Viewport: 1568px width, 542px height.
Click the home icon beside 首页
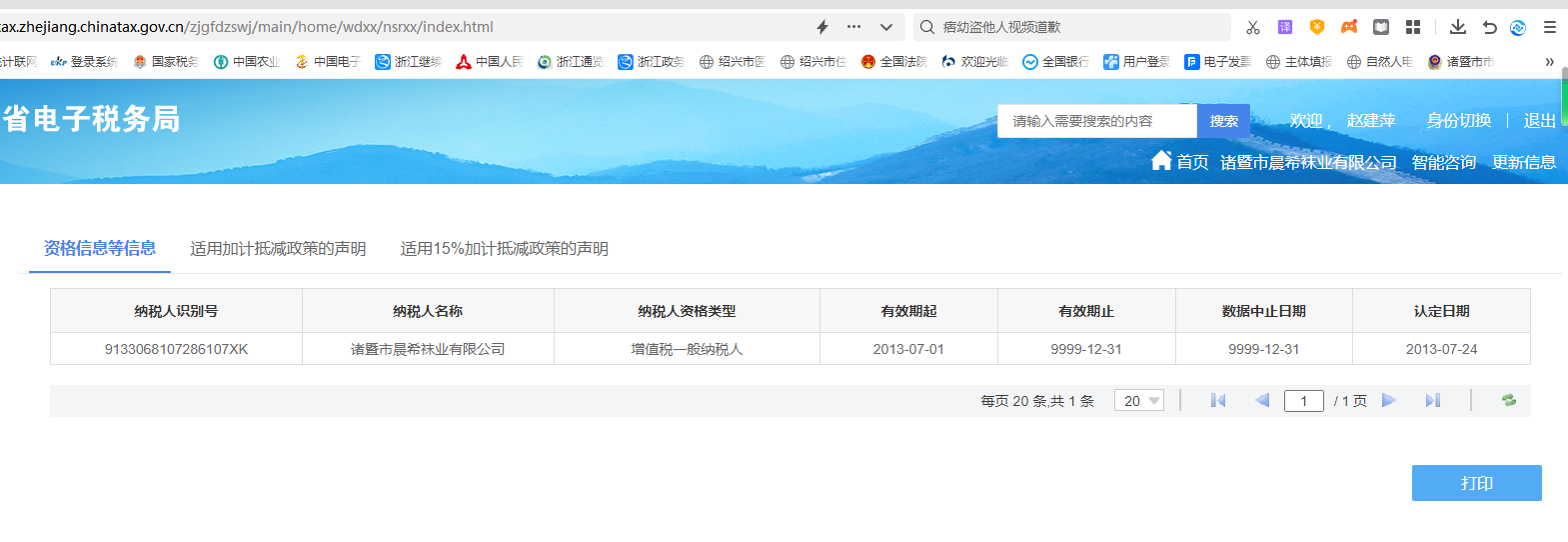tap(1161, 161)
